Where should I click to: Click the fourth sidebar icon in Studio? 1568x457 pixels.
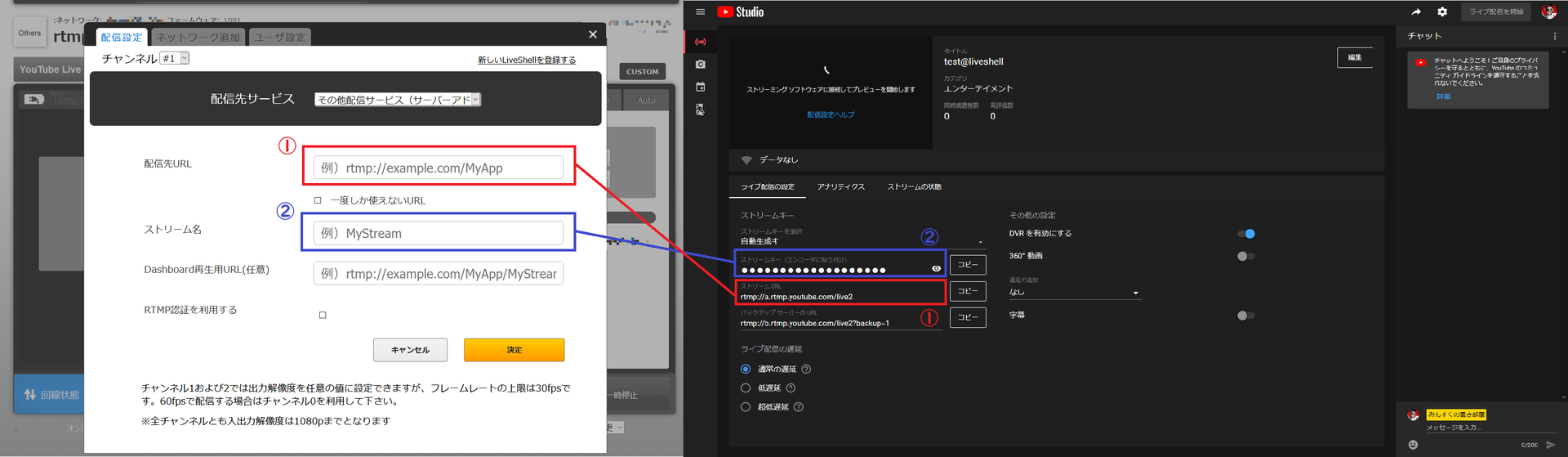(700, 110)
